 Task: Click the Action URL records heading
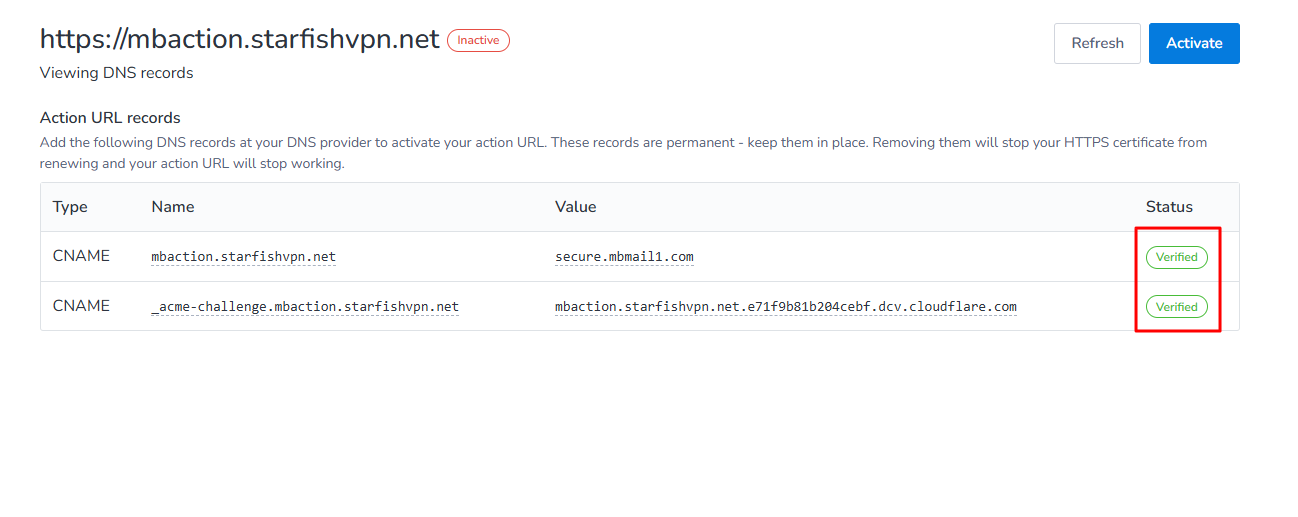pyautogui.click(x=110, y=118)
